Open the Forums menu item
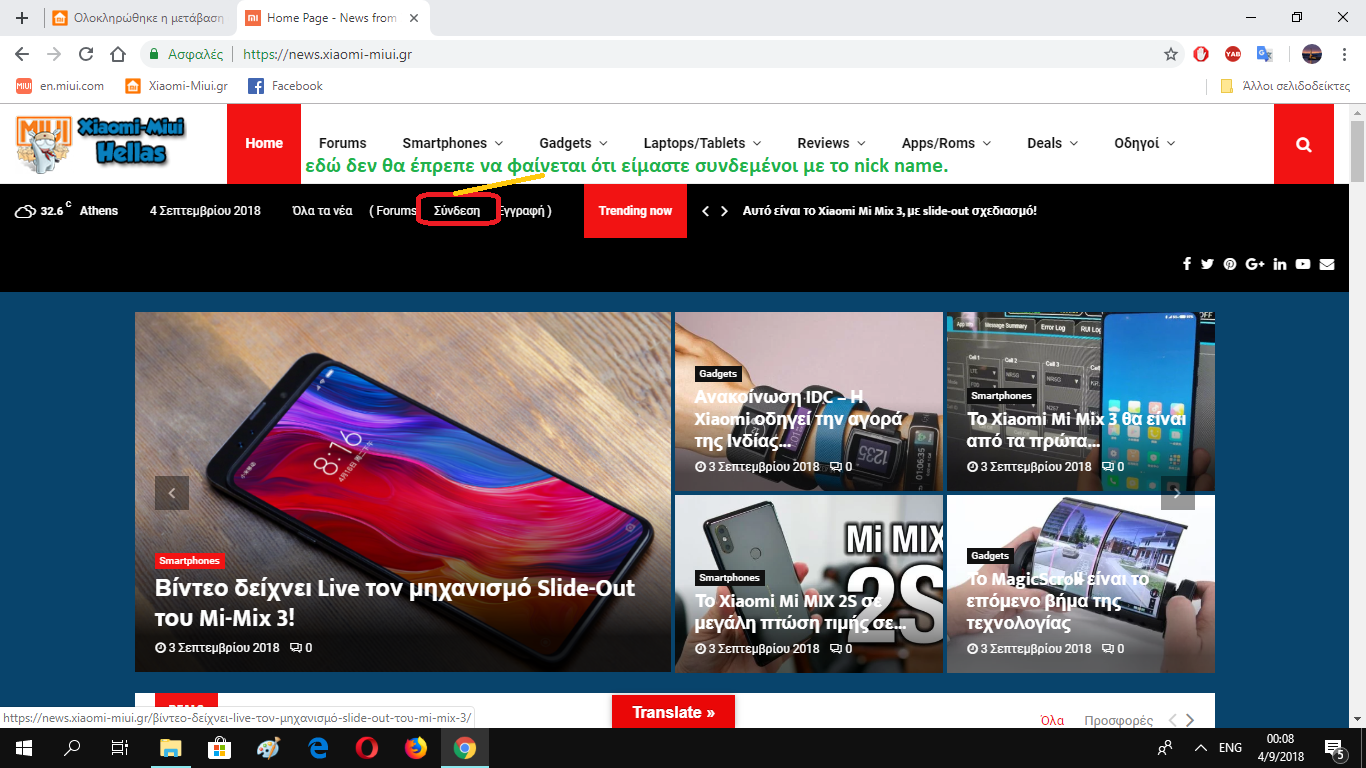The height and width of the screenshot is (768, 1366). point(342,143)
